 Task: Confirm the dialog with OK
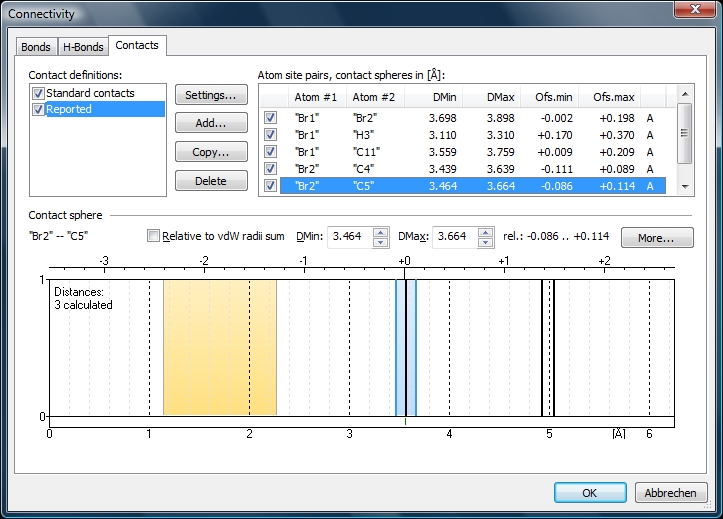[590, 493]
